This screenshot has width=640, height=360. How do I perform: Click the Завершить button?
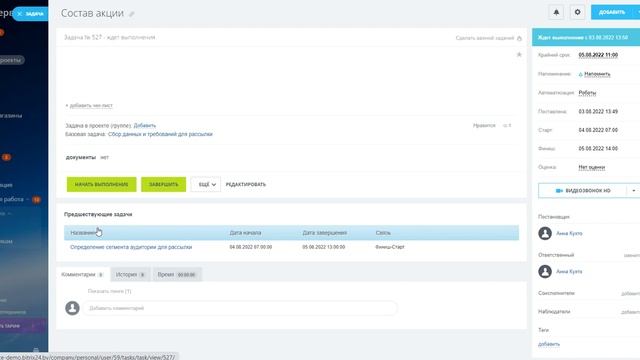pos(163,184)
